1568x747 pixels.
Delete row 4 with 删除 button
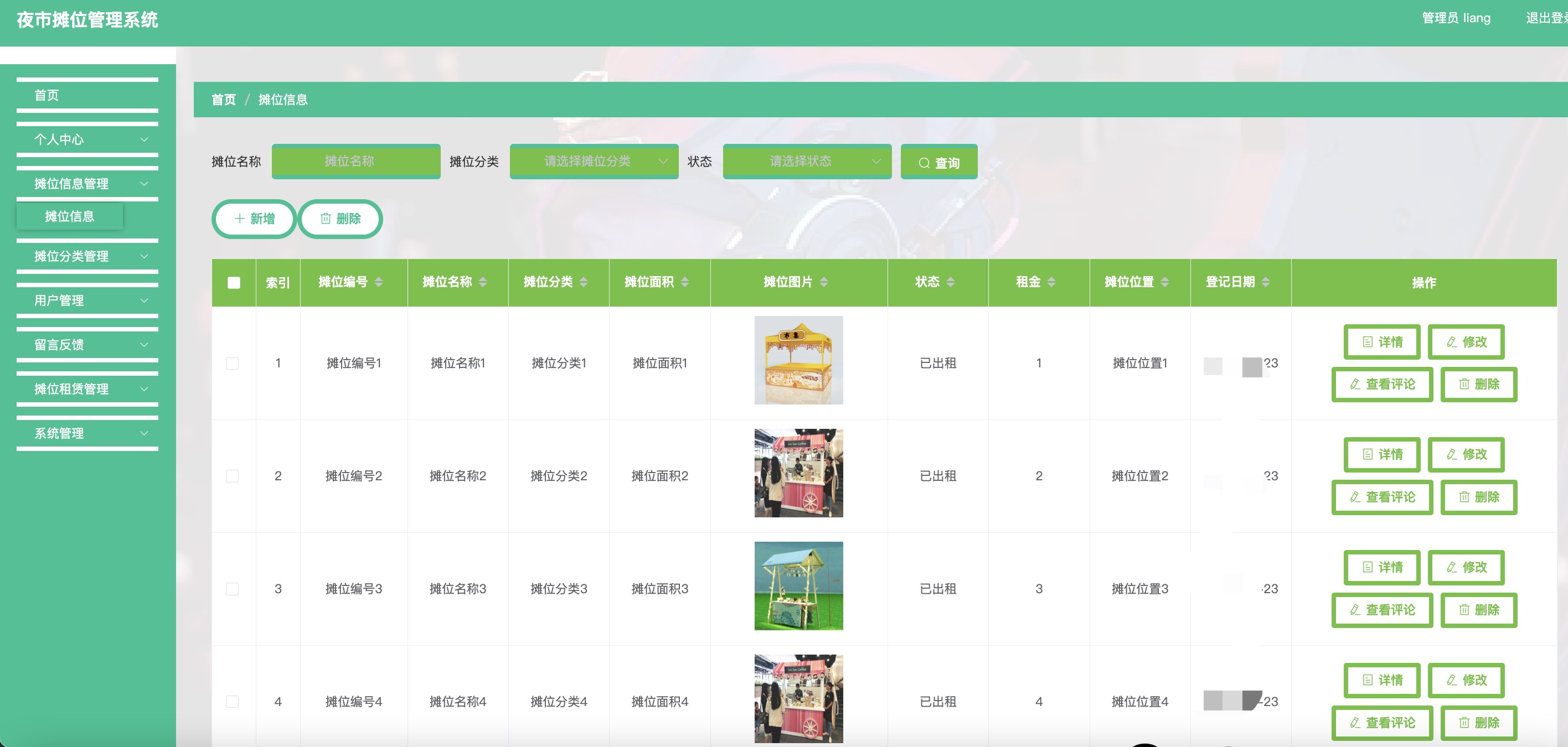pos(1478,723)
